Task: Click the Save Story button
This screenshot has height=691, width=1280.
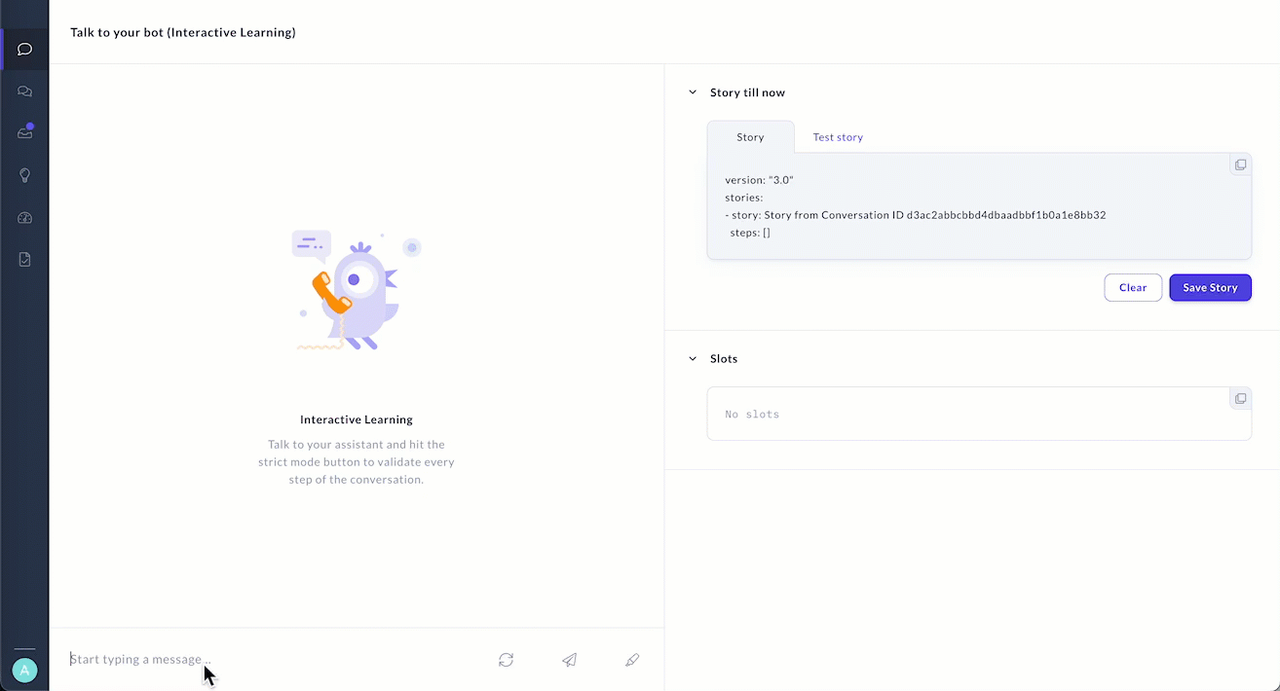Action: 1210,288
